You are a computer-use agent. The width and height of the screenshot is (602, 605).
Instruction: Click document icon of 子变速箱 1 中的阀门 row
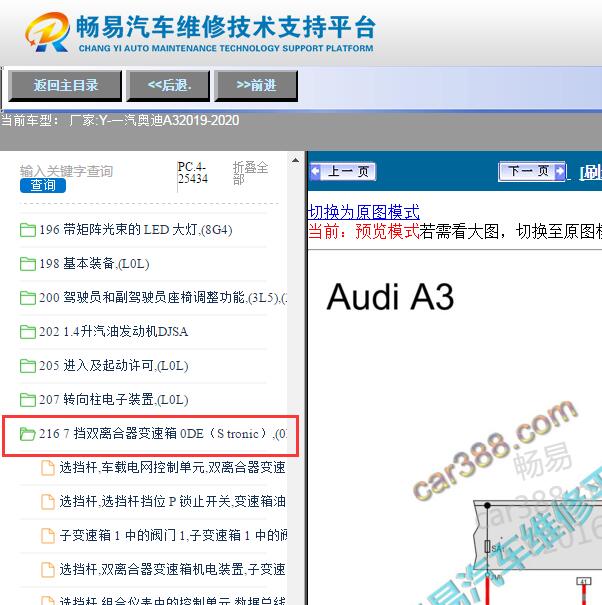[48, 536]
